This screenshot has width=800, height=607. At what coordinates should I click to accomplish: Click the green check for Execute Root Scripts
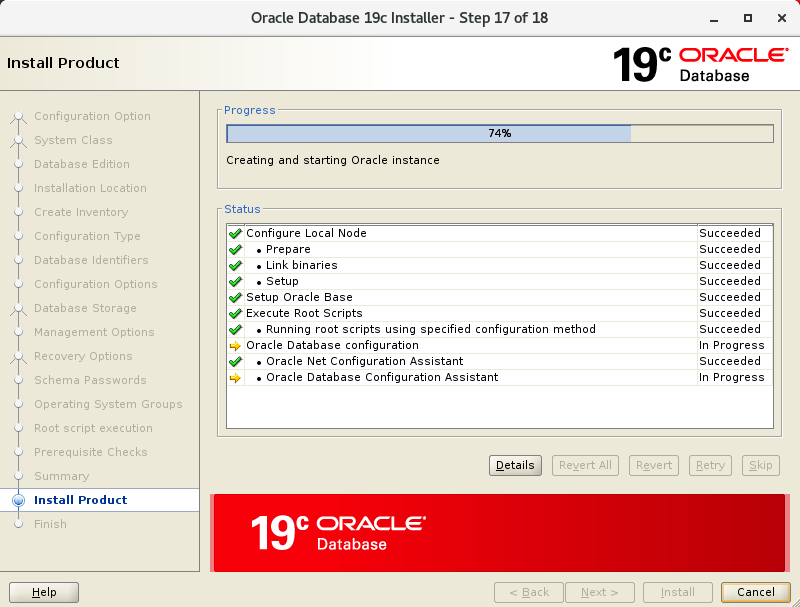coord(235,314)
